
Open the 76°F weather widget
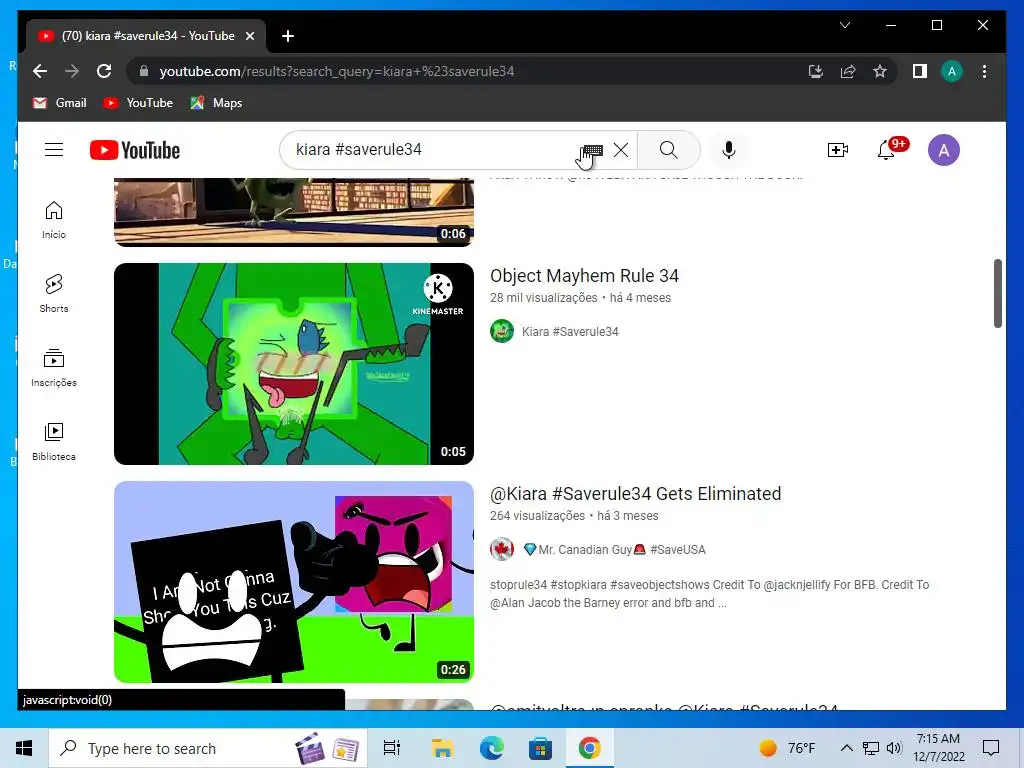(x=787, y=748)
